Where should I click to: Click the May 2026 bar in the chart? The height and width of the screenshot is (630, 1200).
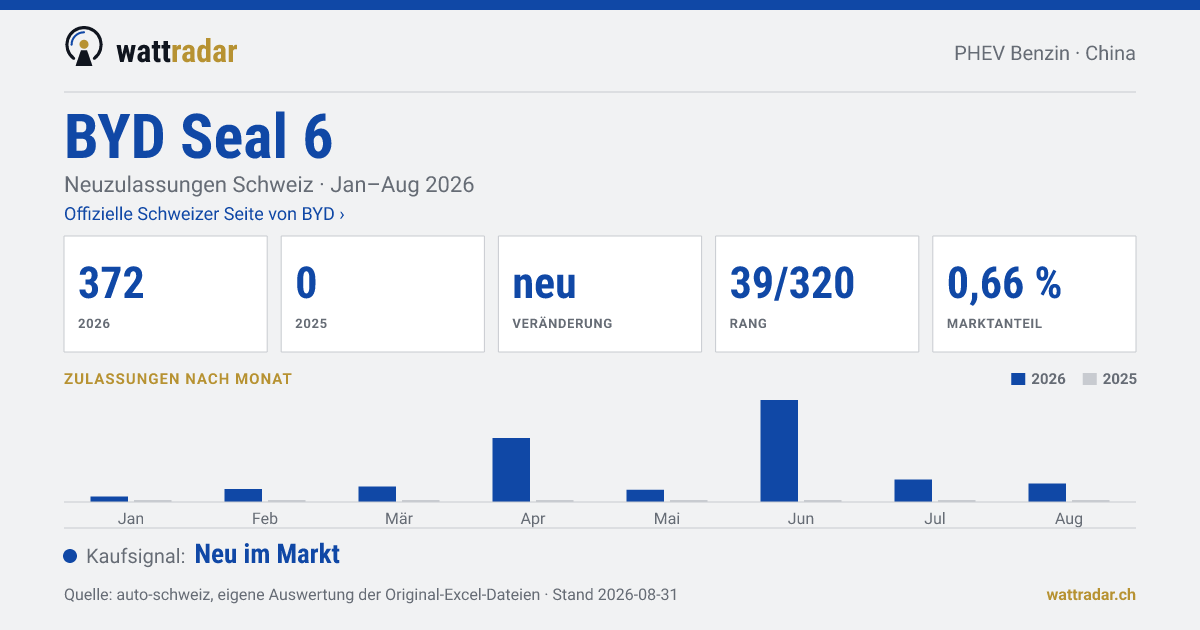click(x=645, y=496)
